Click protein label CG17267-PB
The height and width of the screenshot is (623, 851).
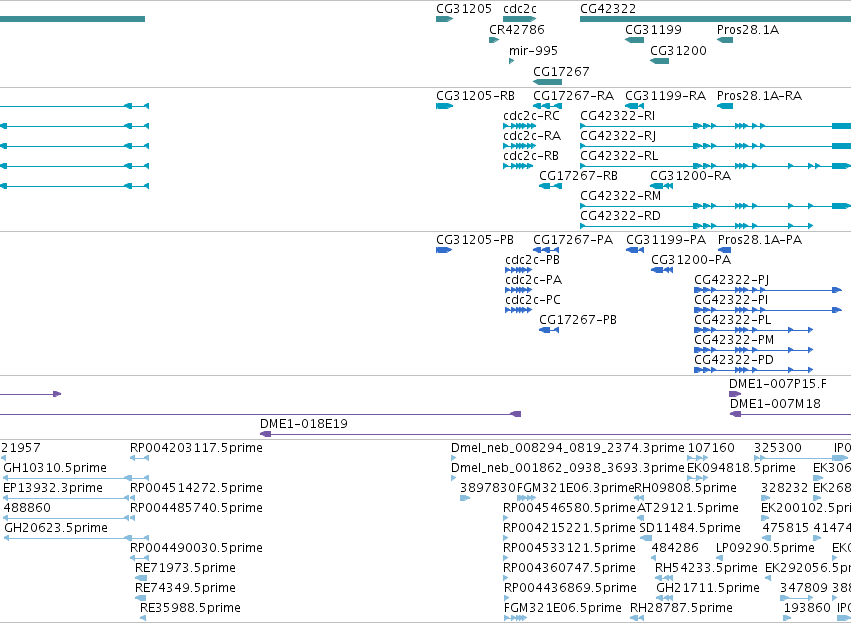(x=578, y=321)
